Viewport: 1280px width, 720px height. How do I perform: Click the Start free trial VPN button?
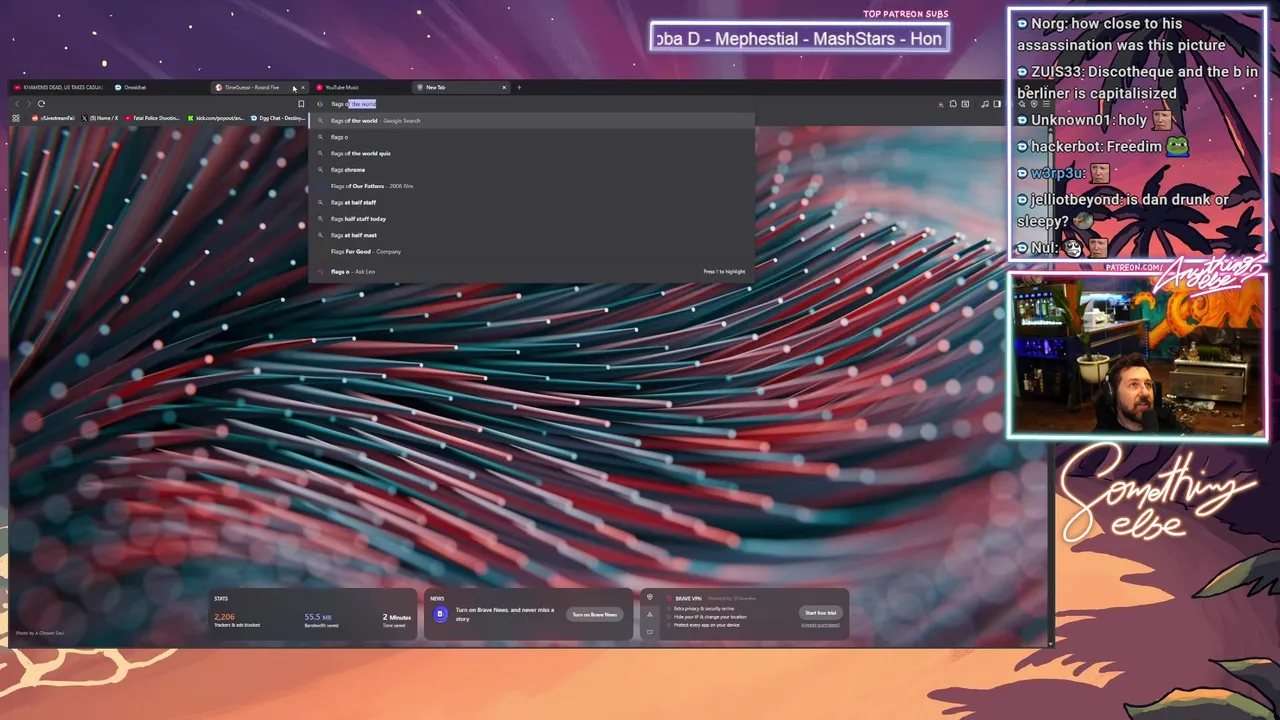click(x=820, y=613)
